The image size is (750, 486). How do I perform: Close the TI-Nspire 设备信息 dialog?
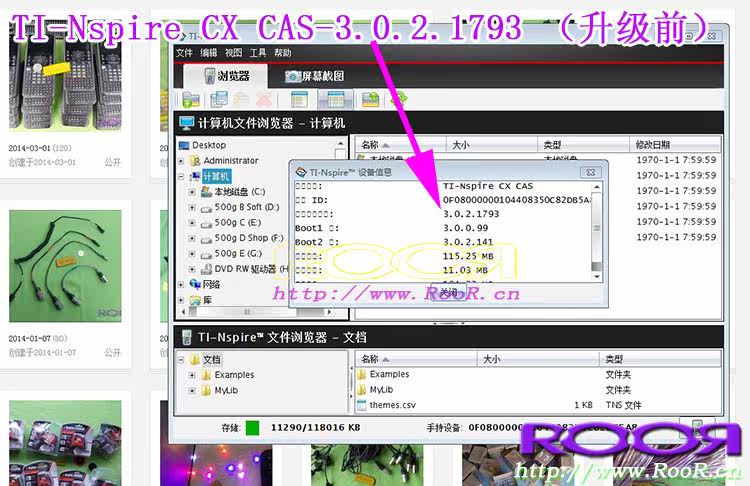pos(591,172)
